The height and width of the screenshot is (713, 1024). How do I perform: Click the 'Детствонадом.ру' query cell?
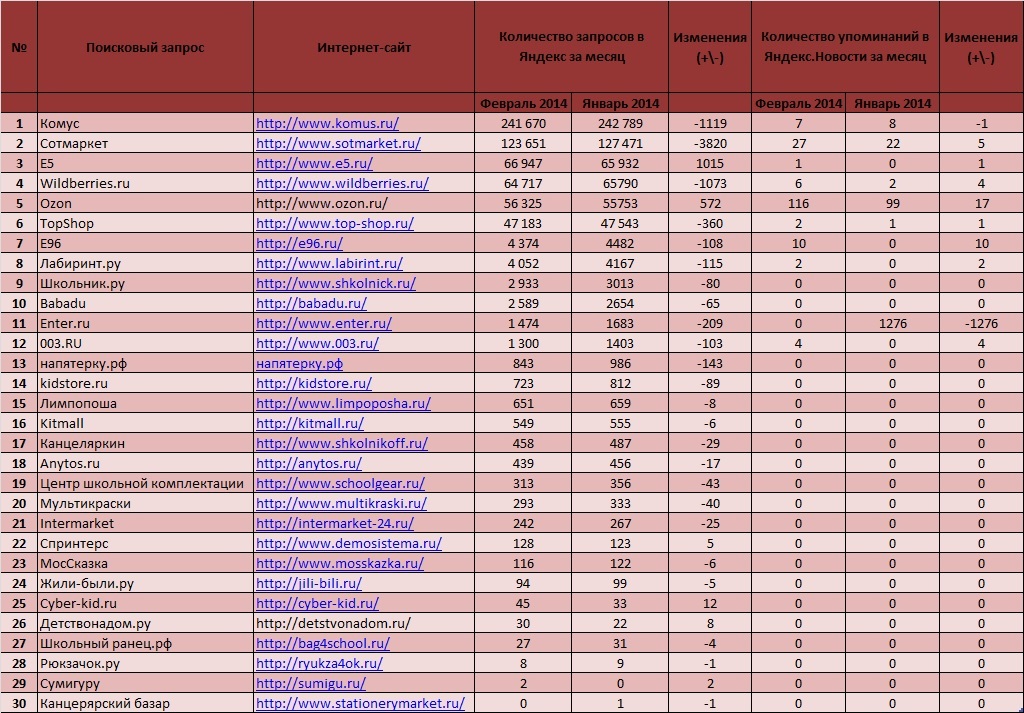point(145,624)
